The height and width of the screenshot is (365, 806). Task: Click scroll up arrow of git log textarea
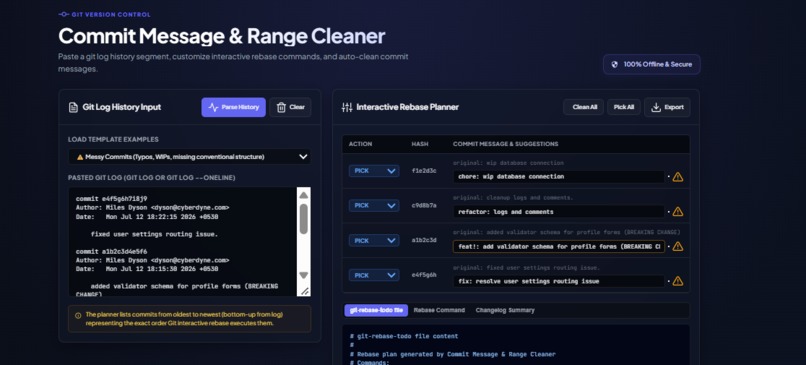point(304,195)
